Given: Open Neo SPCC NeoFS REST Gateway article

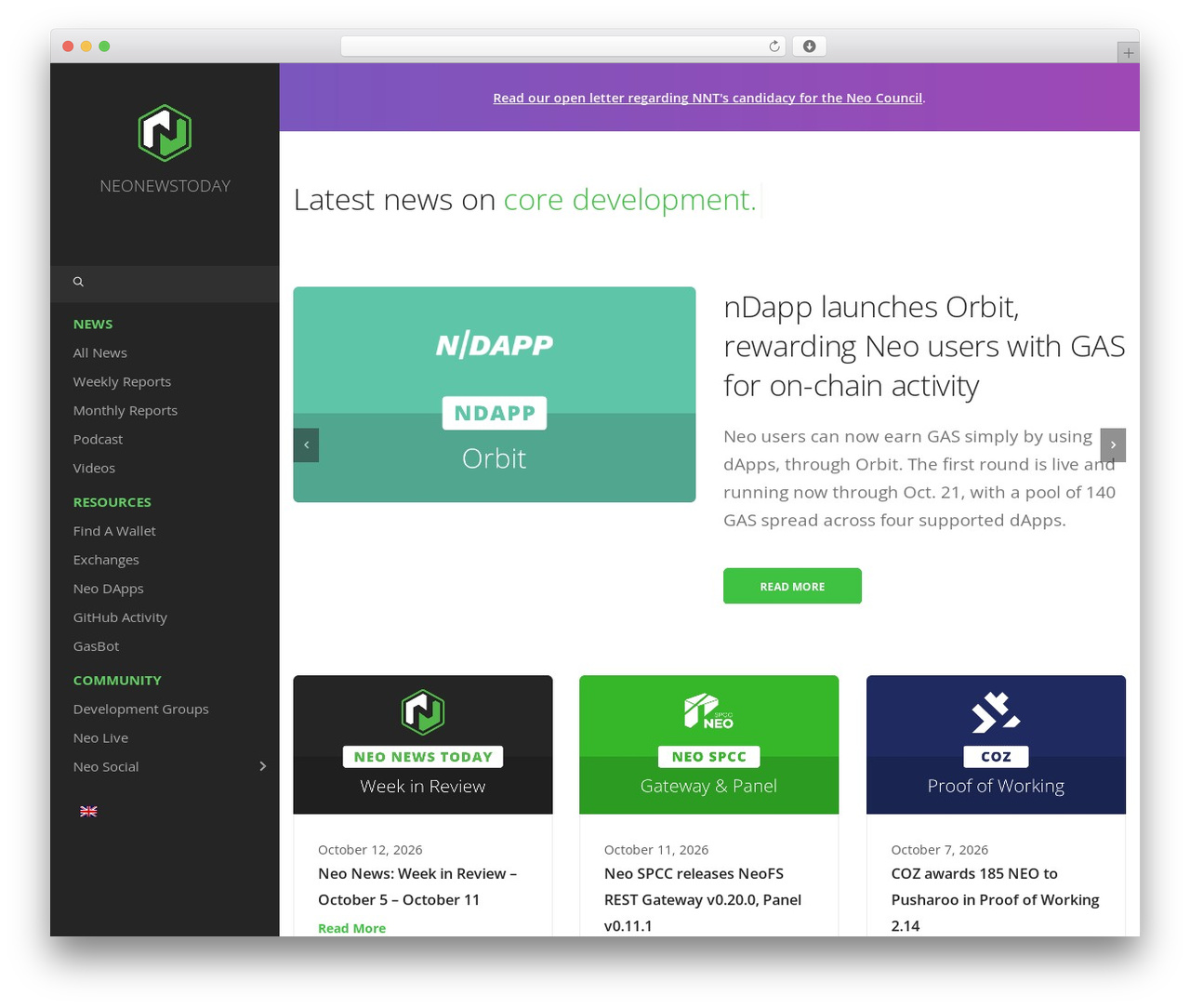Looking at the screenshot, I should pyautogui.click(x=703, y=899).
